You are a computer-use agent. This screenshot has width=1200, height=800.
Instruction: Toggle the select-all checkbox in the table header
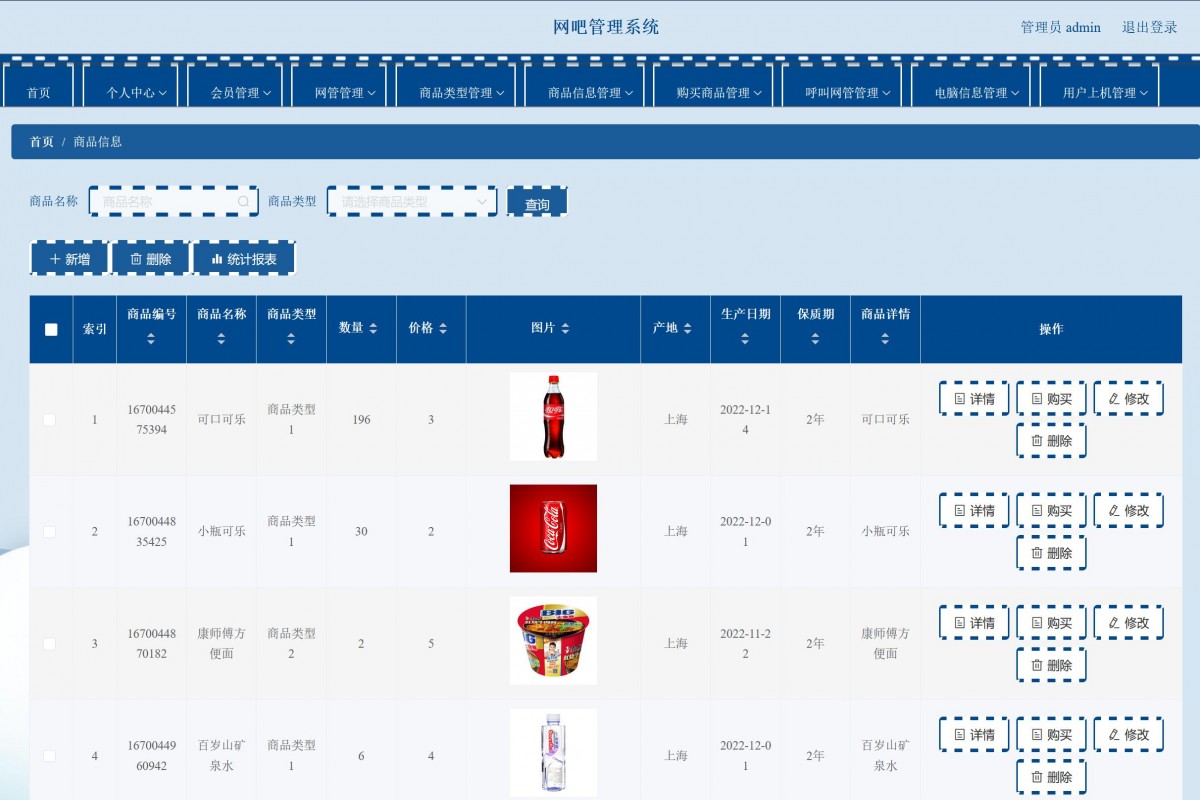coord(51,328)
